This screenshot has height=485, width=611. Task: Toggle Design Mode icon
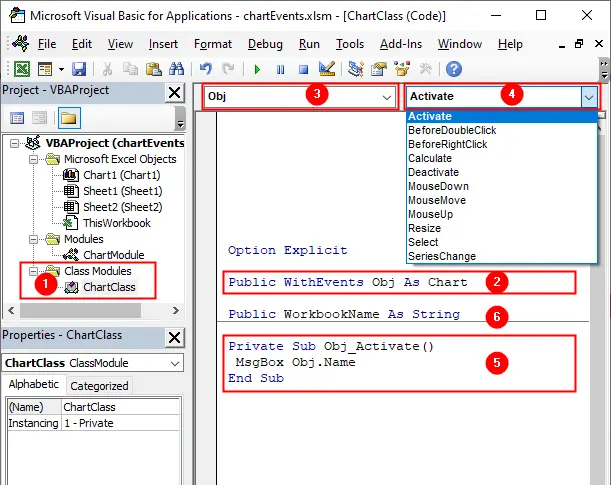tap(327, 69)
